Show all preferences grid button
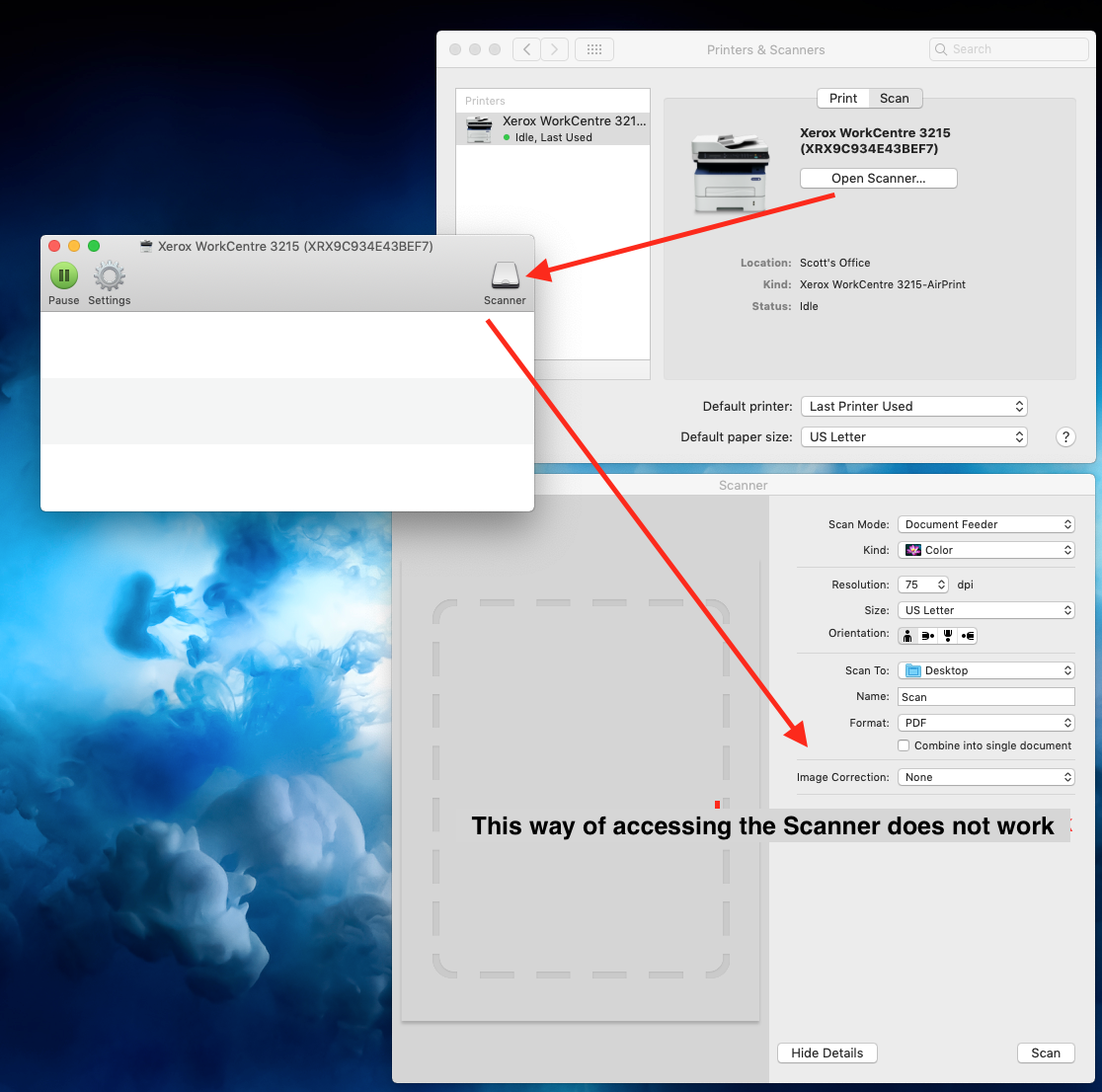The image size is (1102, 1092). [593, 49]
